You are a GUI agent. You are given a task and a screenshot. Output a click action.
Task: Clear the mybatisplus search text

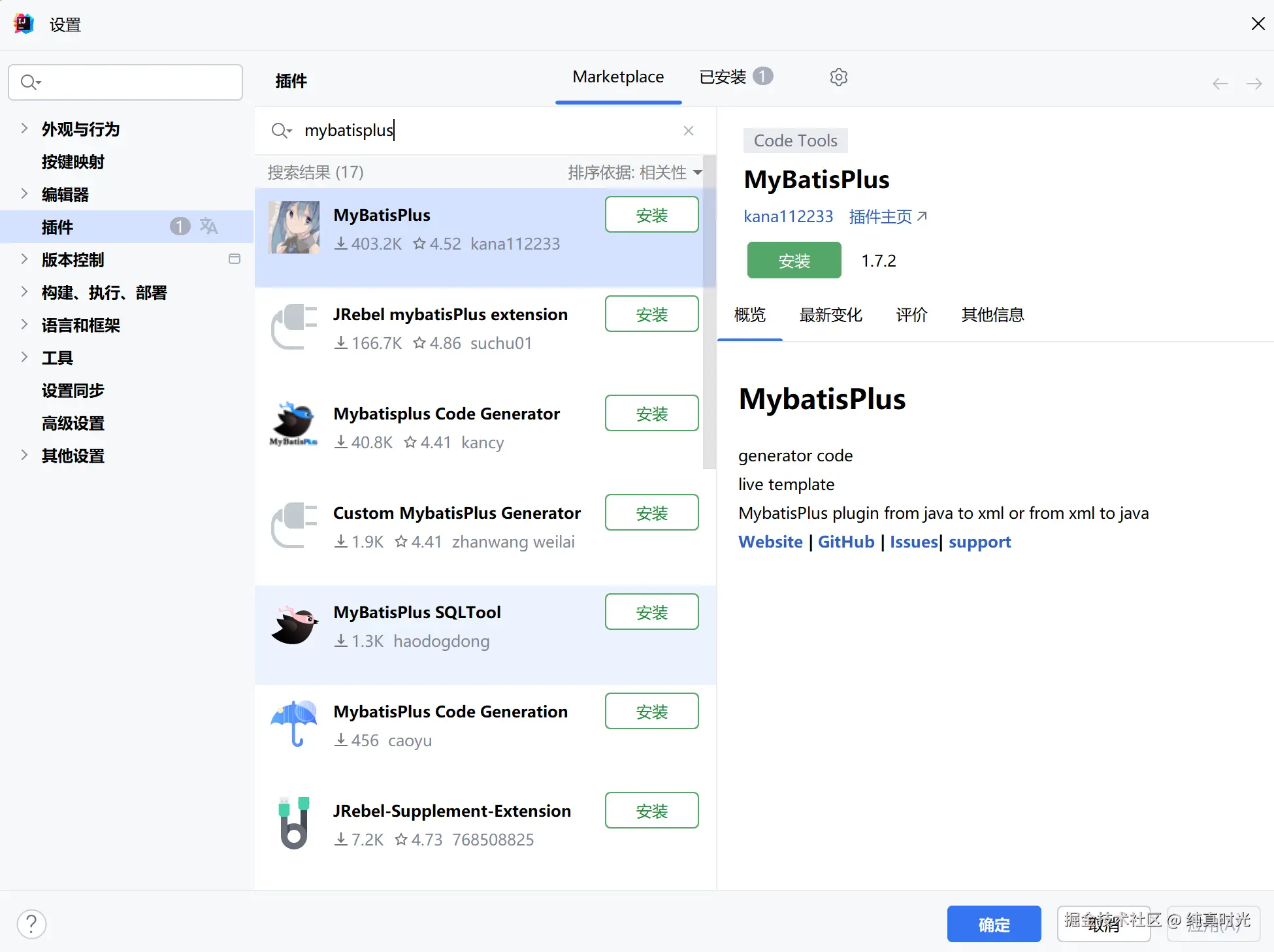click(x=688, y=131)
